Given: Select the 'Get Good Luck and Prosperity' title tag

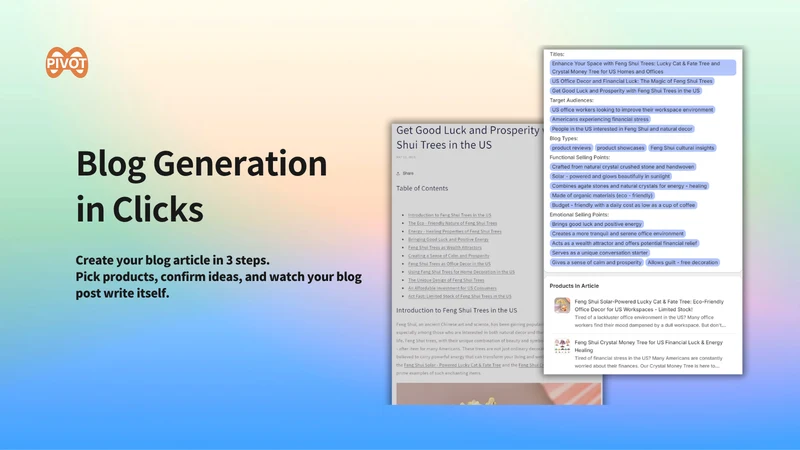Looking at the screenshot, I should 626,91.
